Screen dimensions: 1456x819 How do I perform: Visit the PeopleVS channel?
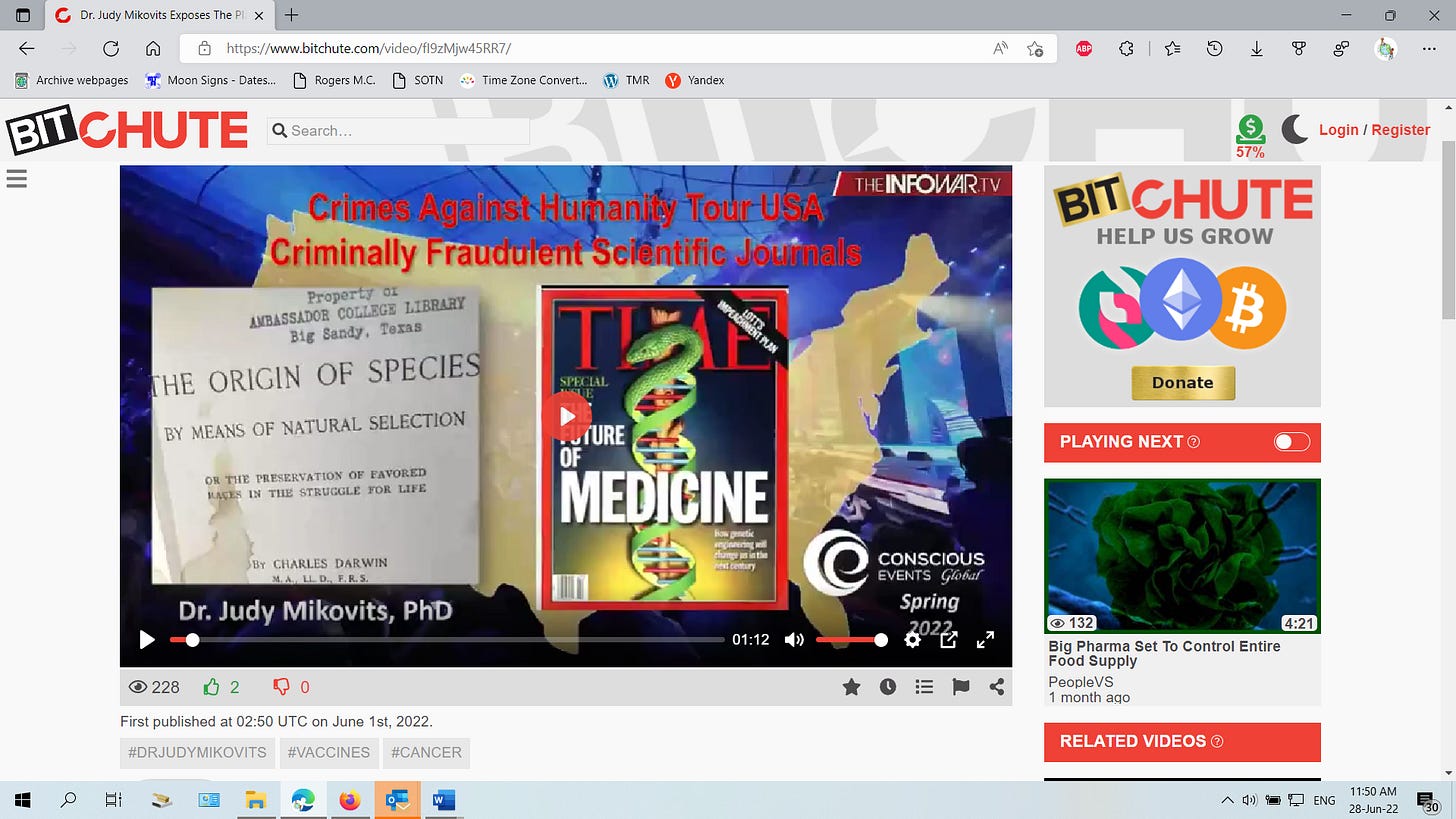point(1080,682)
